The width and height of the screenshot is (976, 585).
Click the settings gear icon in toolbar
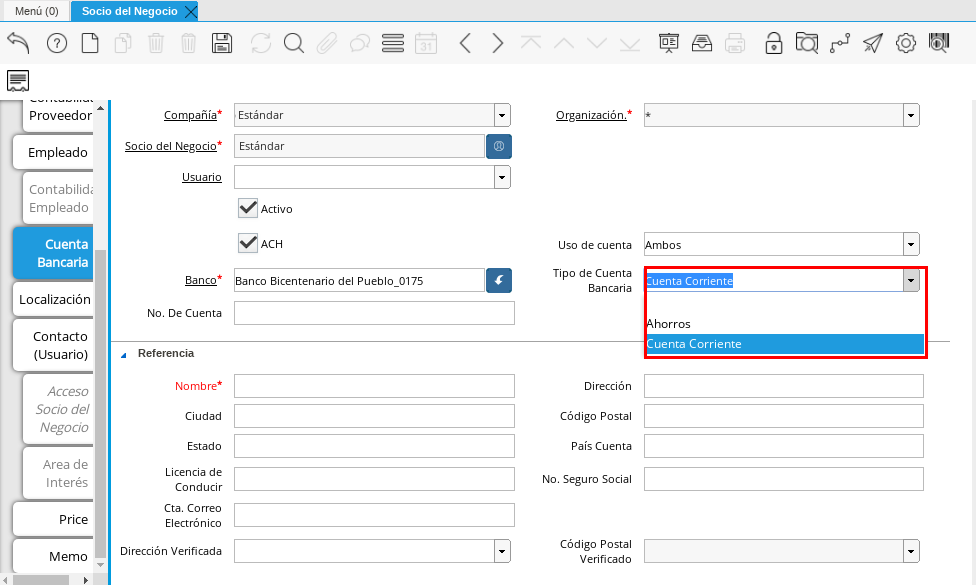[x=906, y=43]
